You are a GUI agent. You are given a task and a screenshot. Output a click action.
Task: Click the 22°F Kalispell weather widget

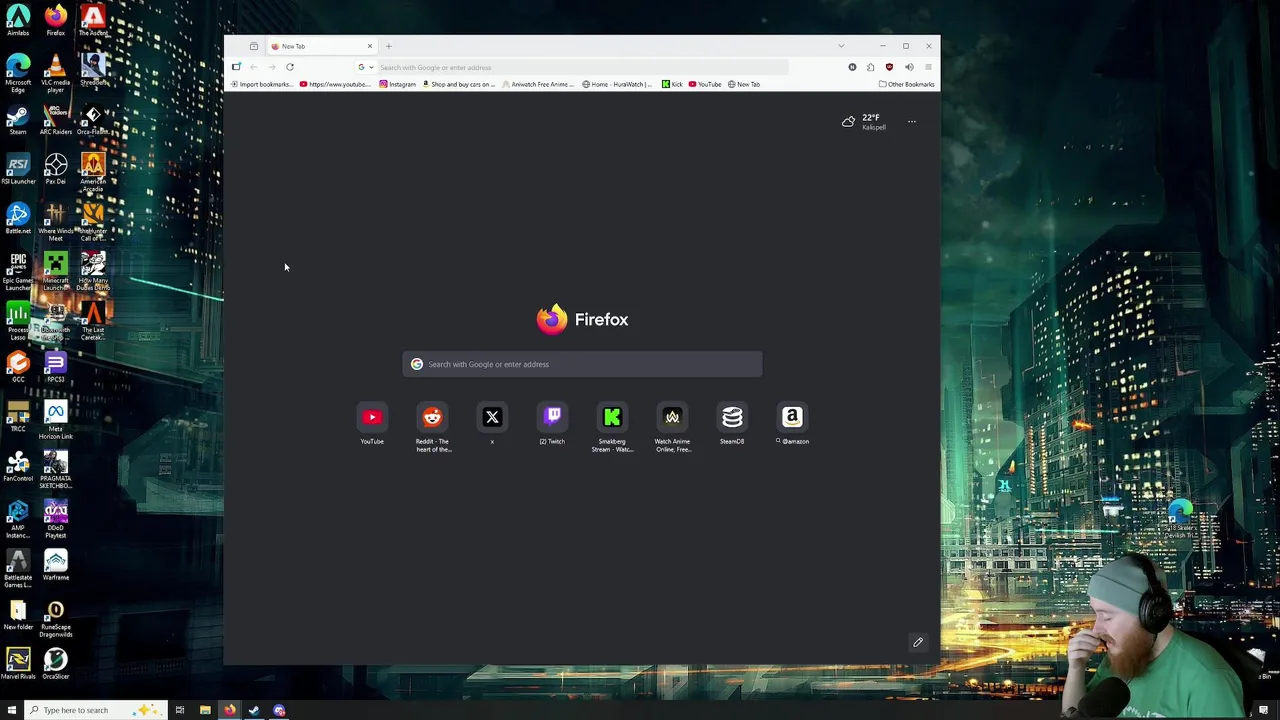[865, 122]
